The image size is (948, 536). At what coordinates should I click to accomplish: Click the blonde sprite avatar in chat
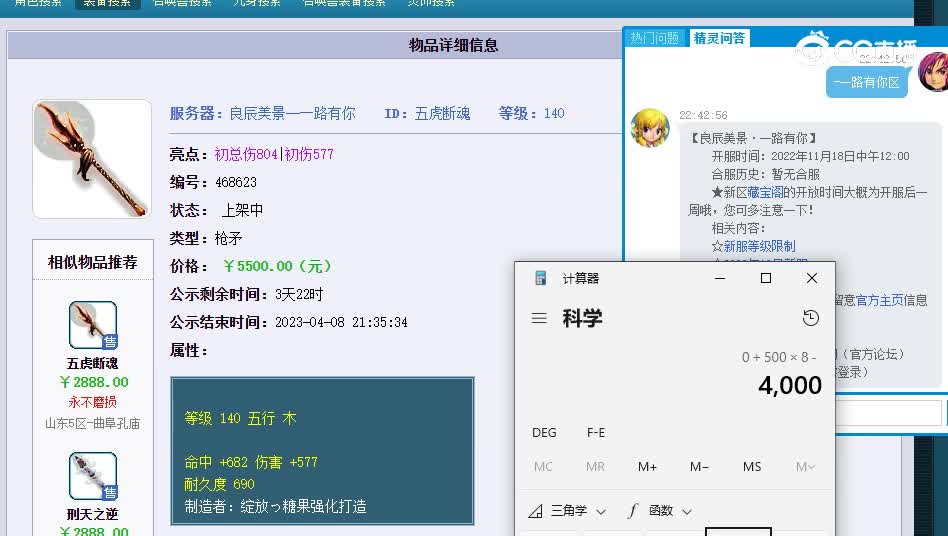pyautogui.click(x=650, y=128)
